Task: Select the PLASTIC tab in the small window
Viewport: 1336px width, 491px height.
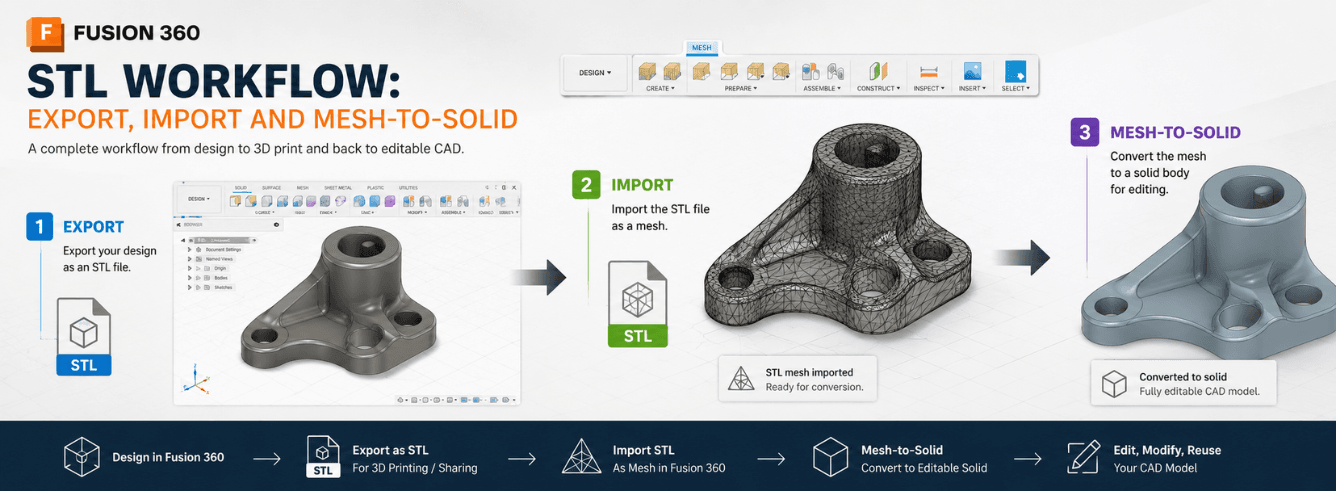Action: pos(376,188)
